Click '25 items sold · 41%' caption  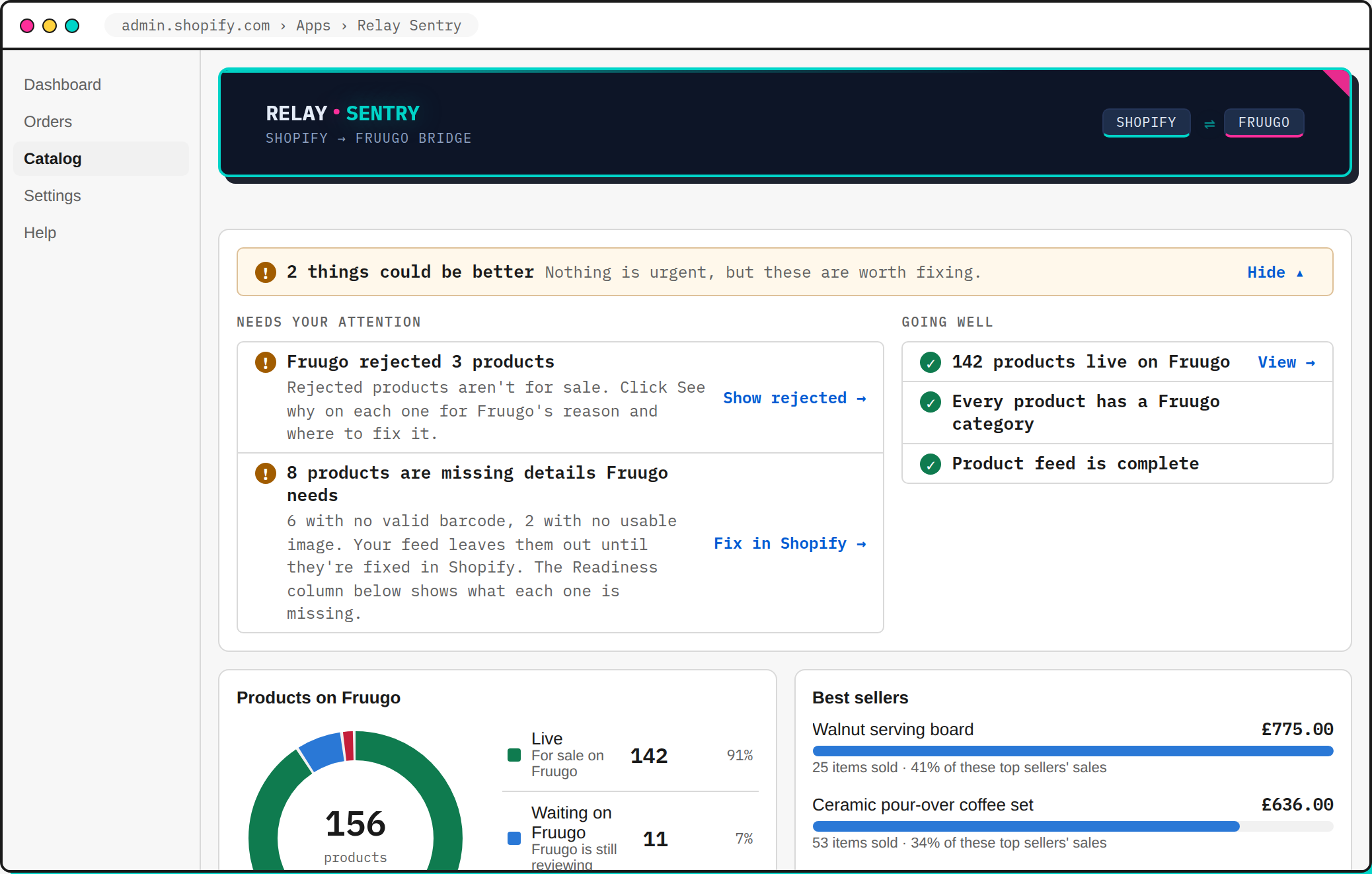pos(959,768)
